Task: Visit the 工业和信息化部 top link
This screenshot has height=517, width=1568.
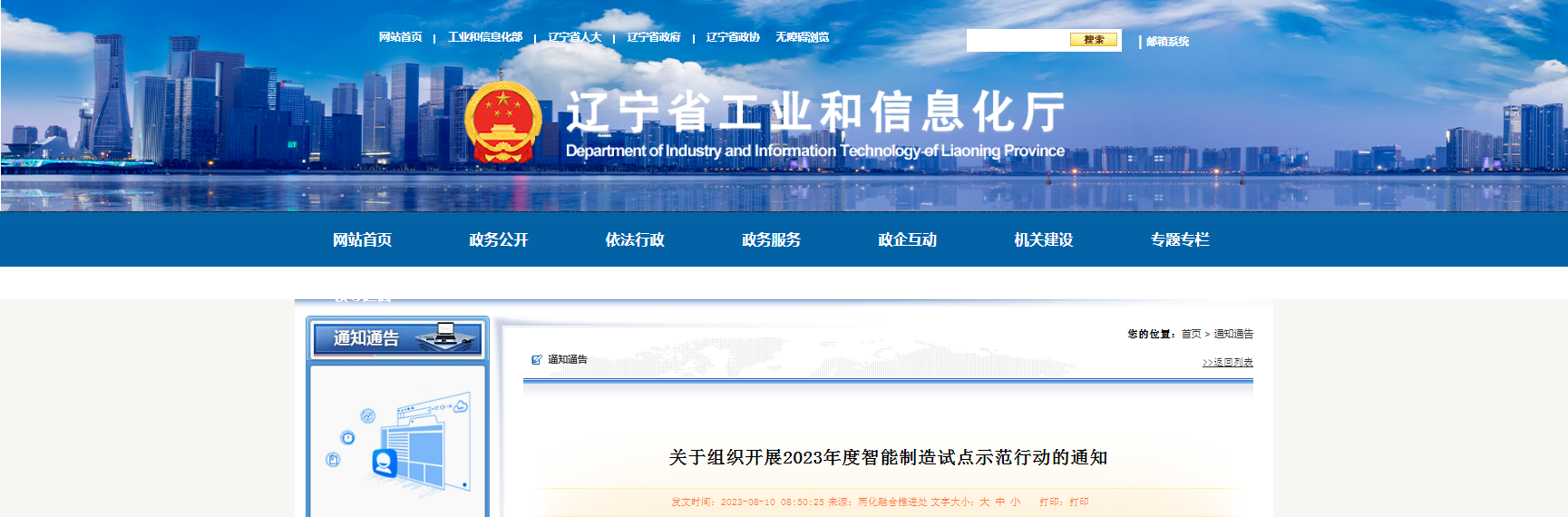Action: pyautogui.click(x=485, y=37)
